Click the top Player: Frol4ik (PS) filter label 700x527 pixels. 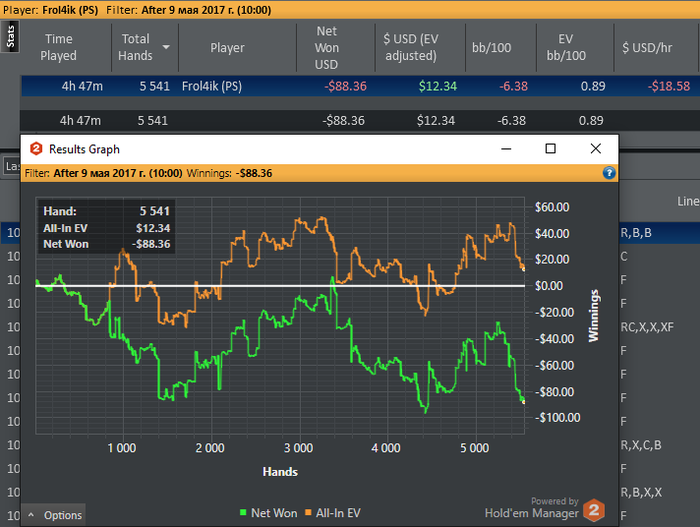tap(50, 10)
